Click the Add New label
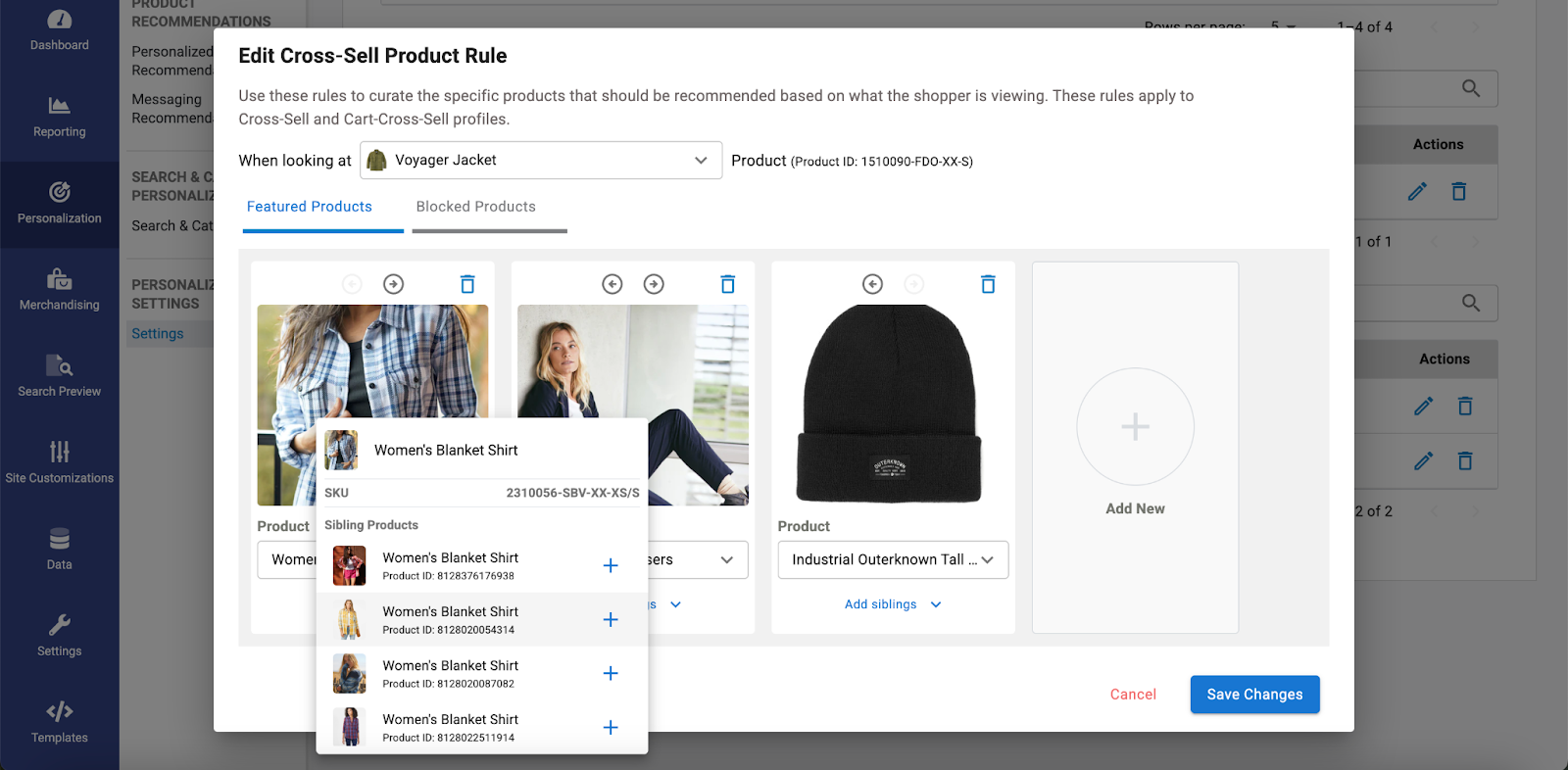The image size is (1568, 770). [x=1135, y=508]
